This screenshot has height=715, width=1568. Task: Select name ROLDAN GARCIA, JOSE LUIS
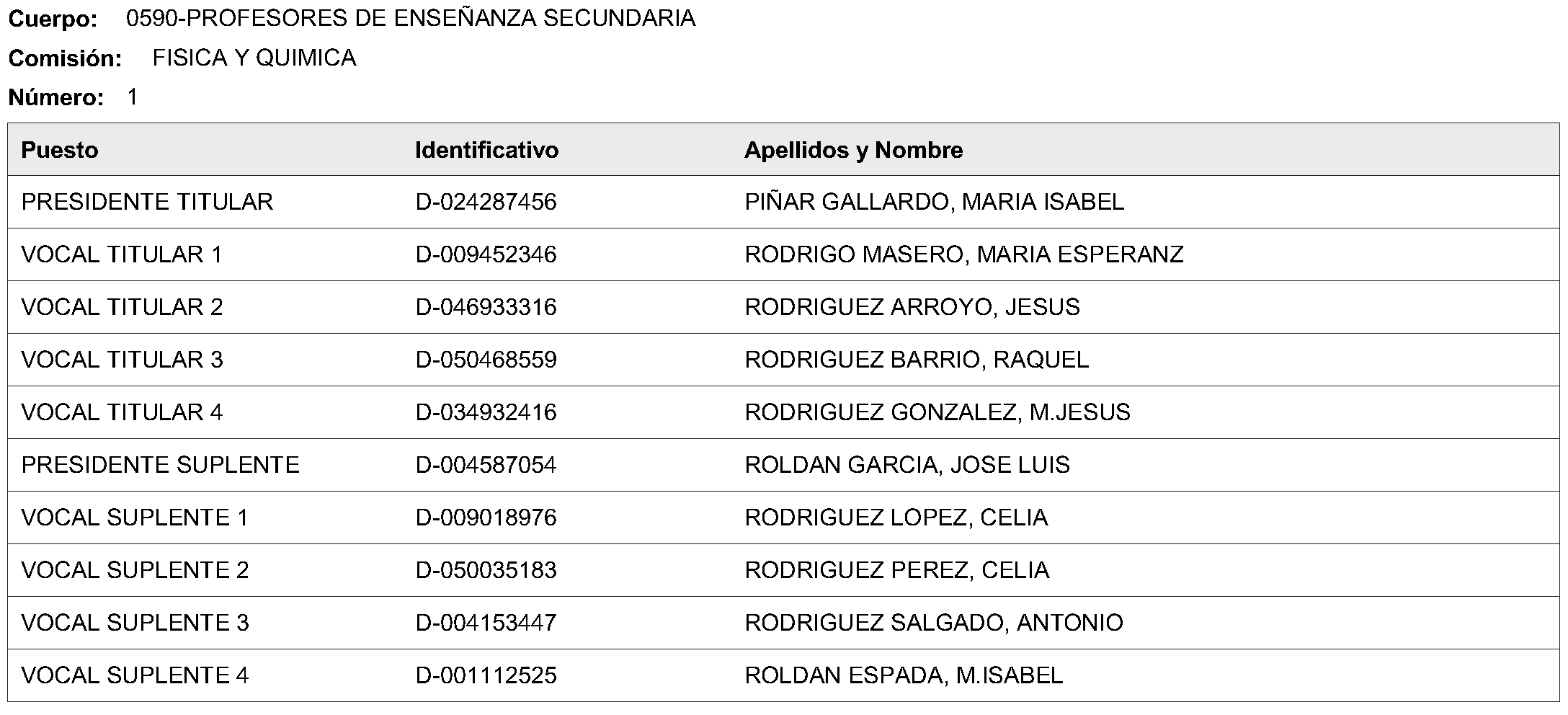point(908,465)
